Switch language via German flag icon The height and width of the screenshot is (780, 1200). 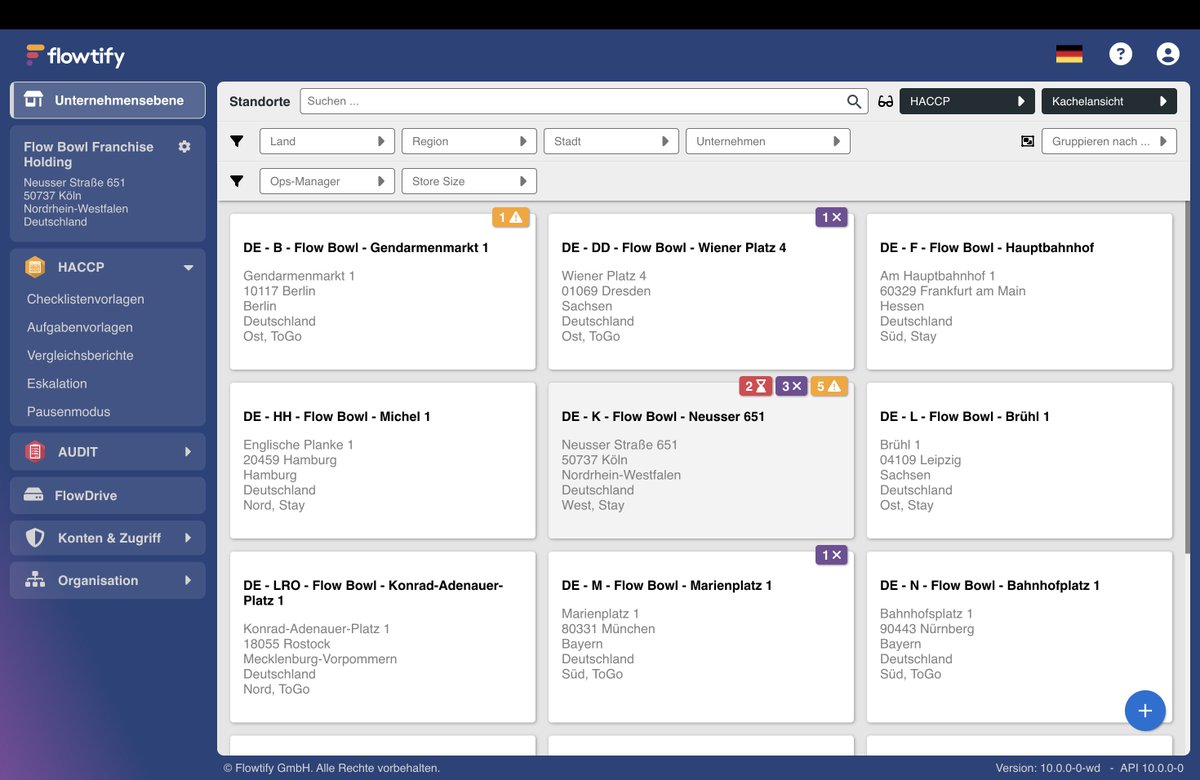tap(1069, 54)
